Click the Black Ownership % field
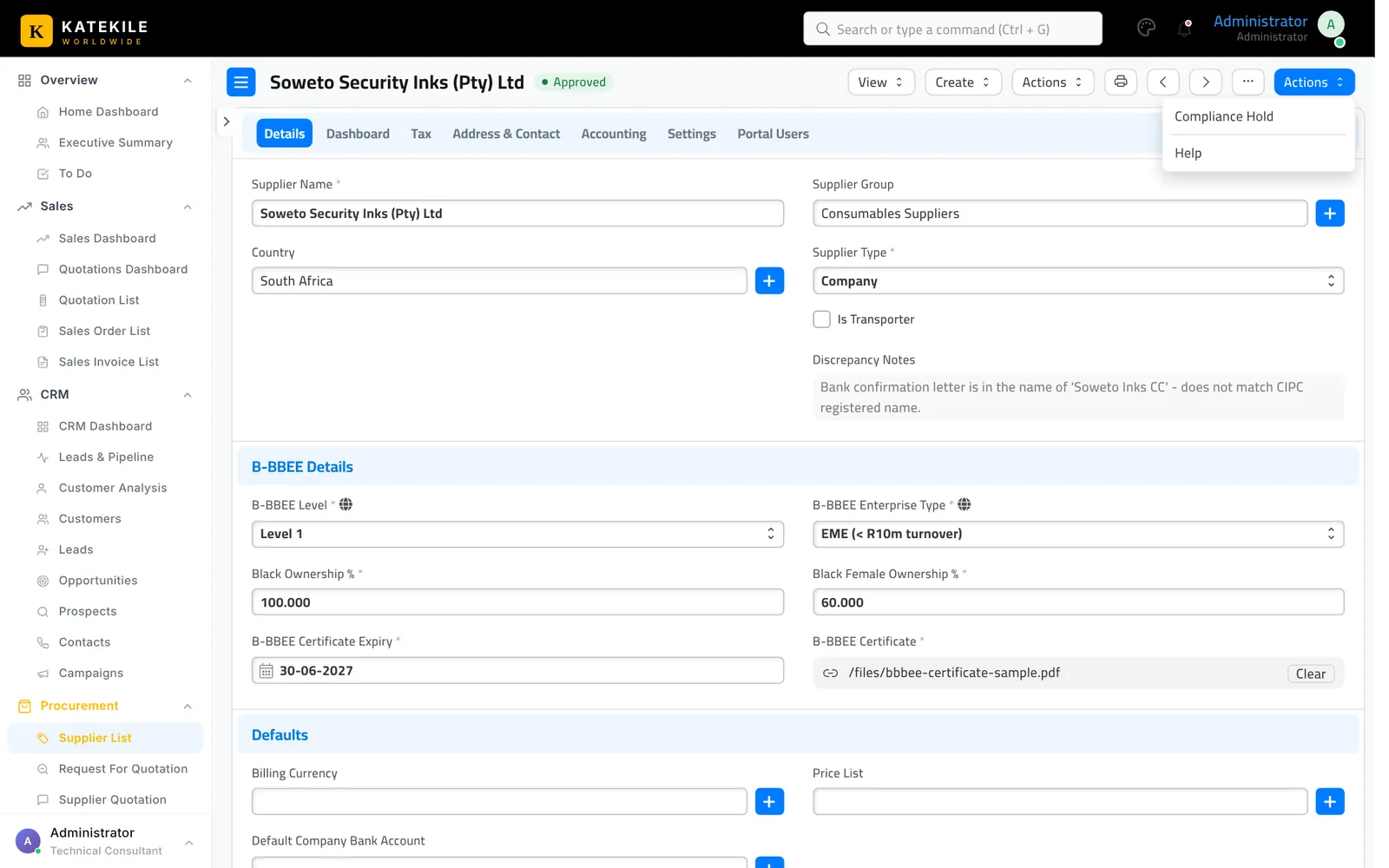This screenshot has width=1389, height=868. (x=517, y=602)
